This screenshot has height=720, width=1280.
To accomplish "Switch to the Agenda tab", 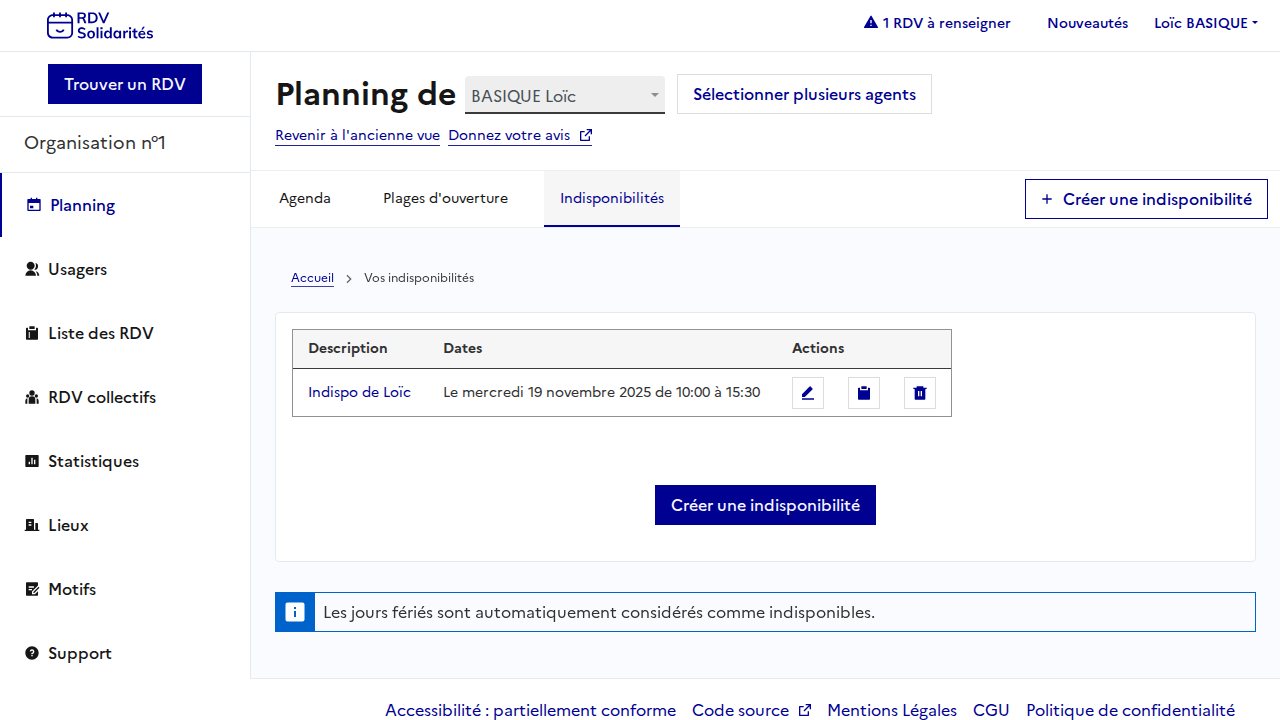I will (x=305, y=198).
